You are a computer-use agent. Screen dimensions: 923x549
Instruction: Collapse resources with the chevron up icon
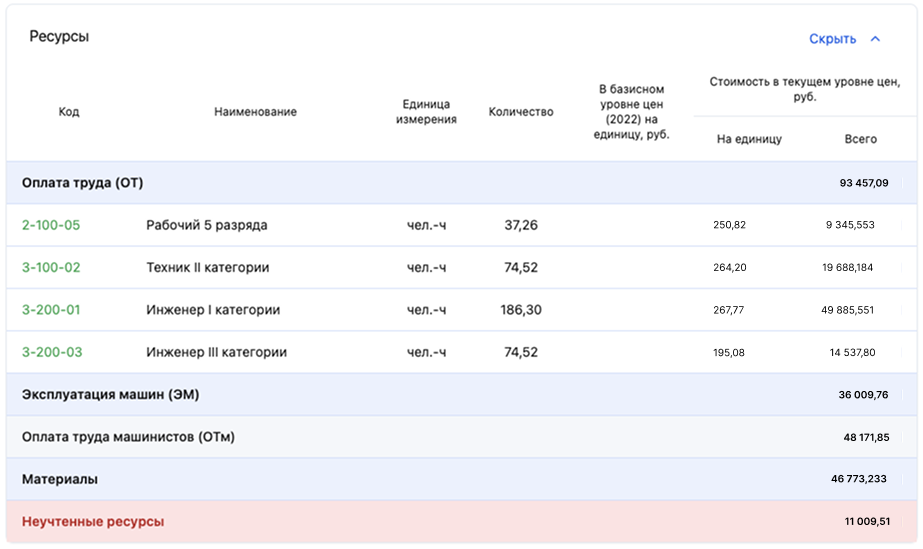click(x=875, y=39)
